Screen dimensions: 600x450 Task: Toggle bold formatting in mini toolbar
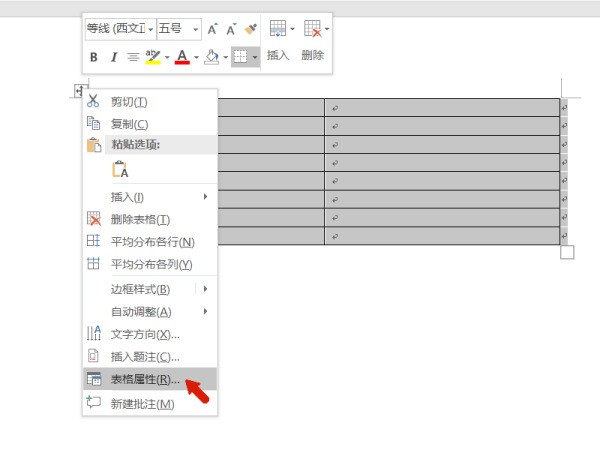[94, 57]
